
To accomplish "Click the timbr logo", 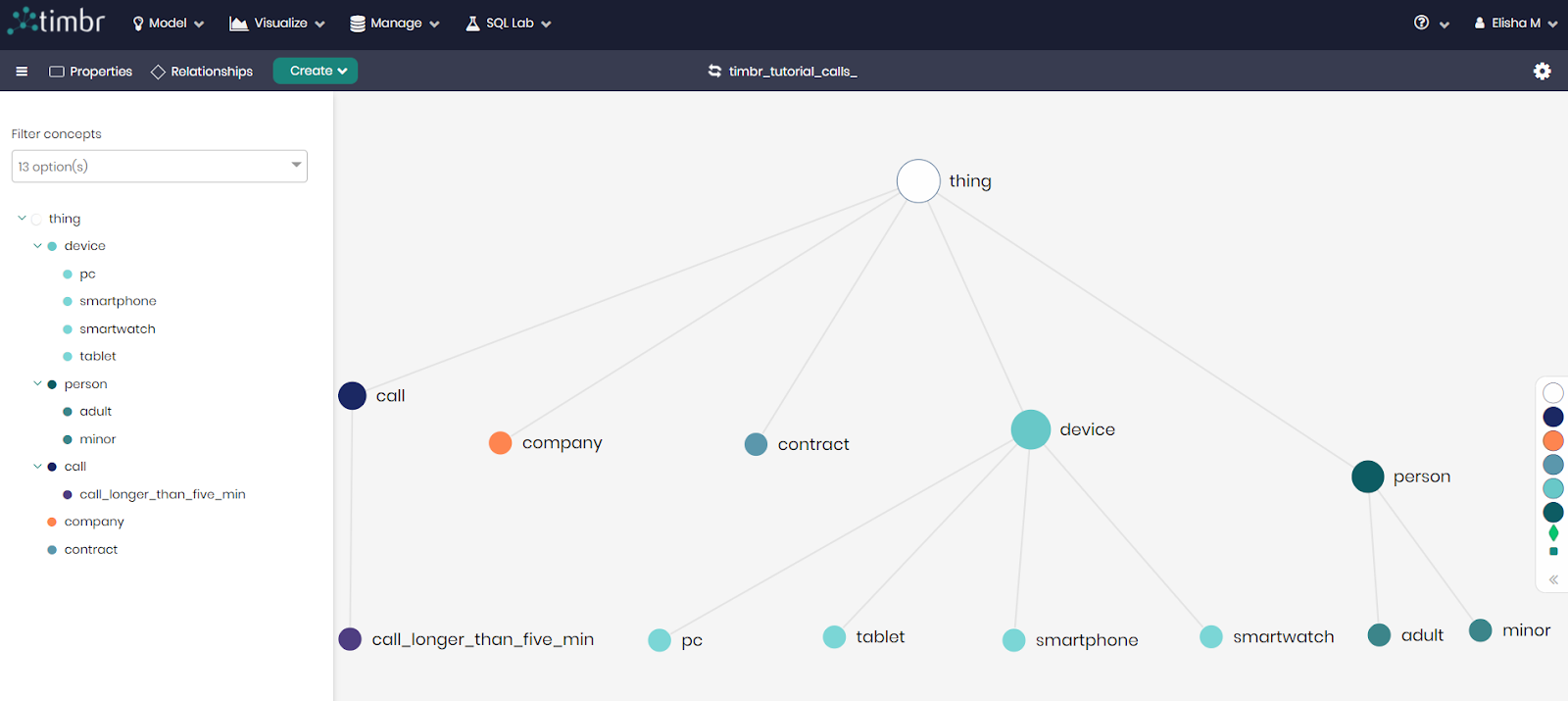I will 57,22.
